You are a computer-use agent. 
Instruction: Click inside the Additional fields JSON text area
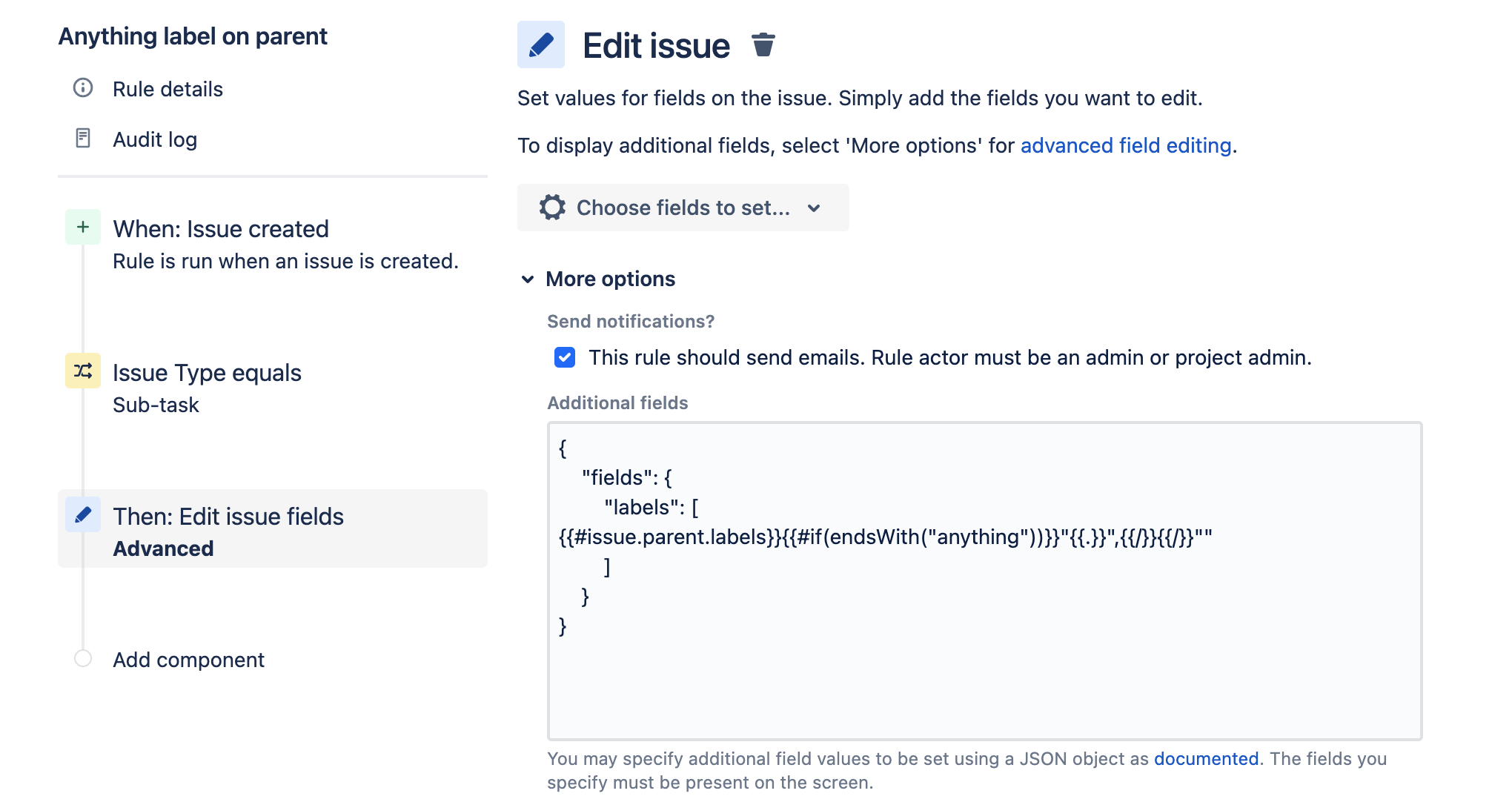coord(984,581)
